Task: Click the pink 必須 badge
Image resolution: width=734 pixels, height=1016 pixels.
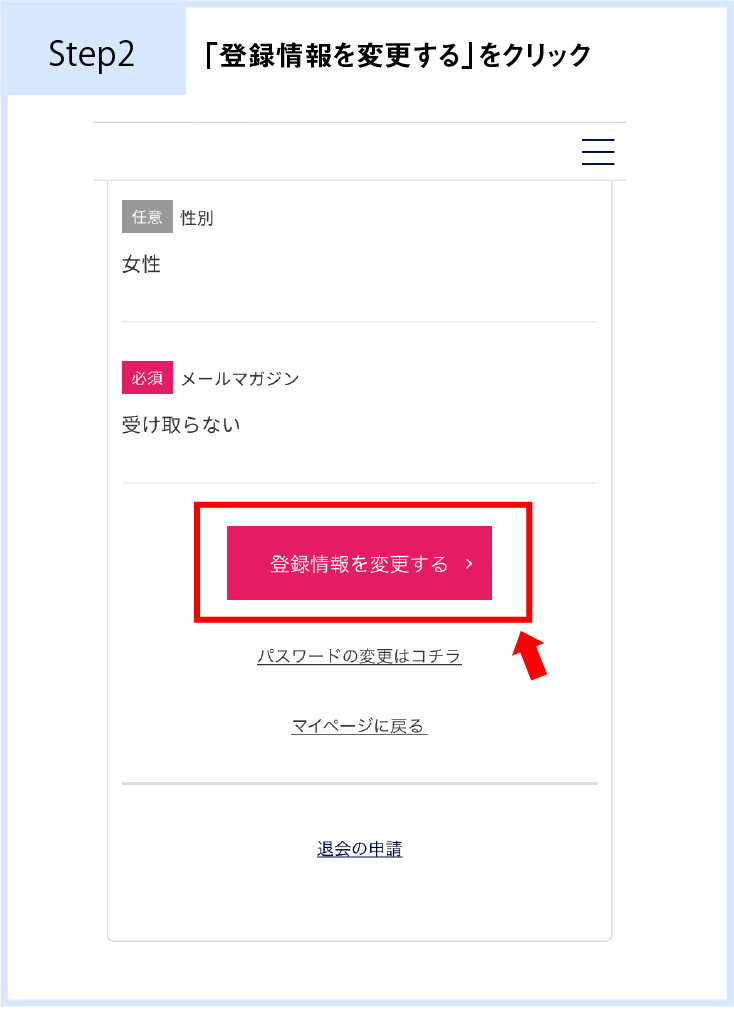Action: coord(147,377)
